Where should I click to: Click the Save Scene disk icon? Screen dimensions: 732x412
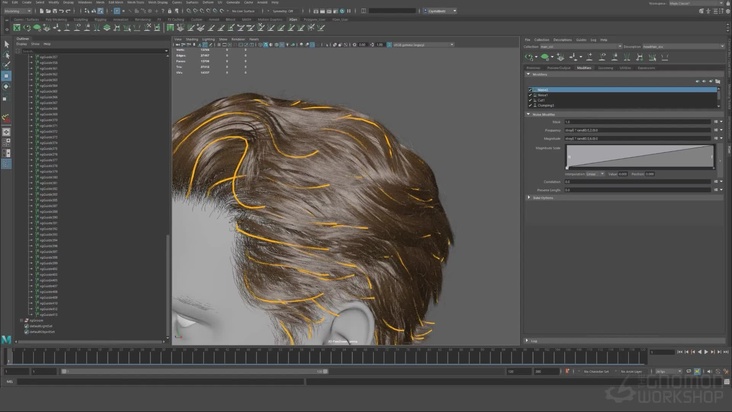pos(55,11)
